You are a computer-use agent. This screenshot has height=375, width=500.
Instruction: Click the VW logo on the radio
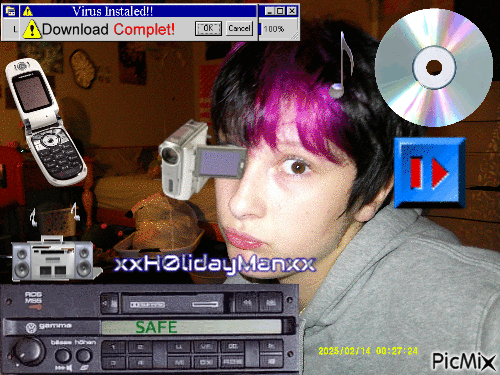(x=31, y=328)
